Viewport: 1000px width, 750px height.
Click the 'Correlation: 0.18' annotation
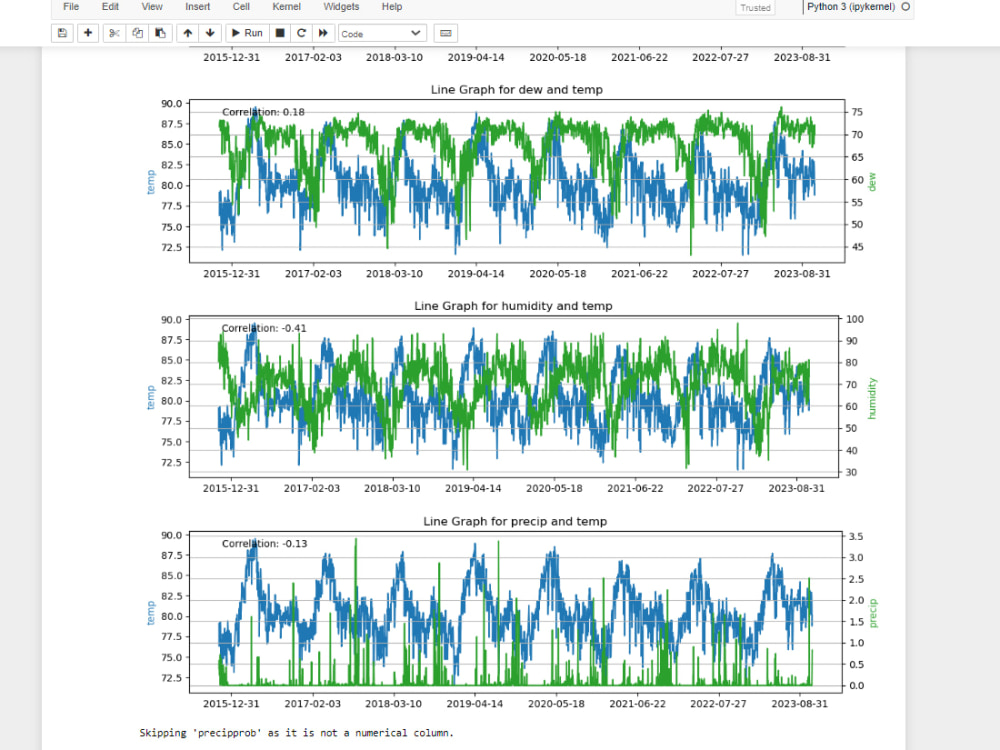tap(263, 112)
